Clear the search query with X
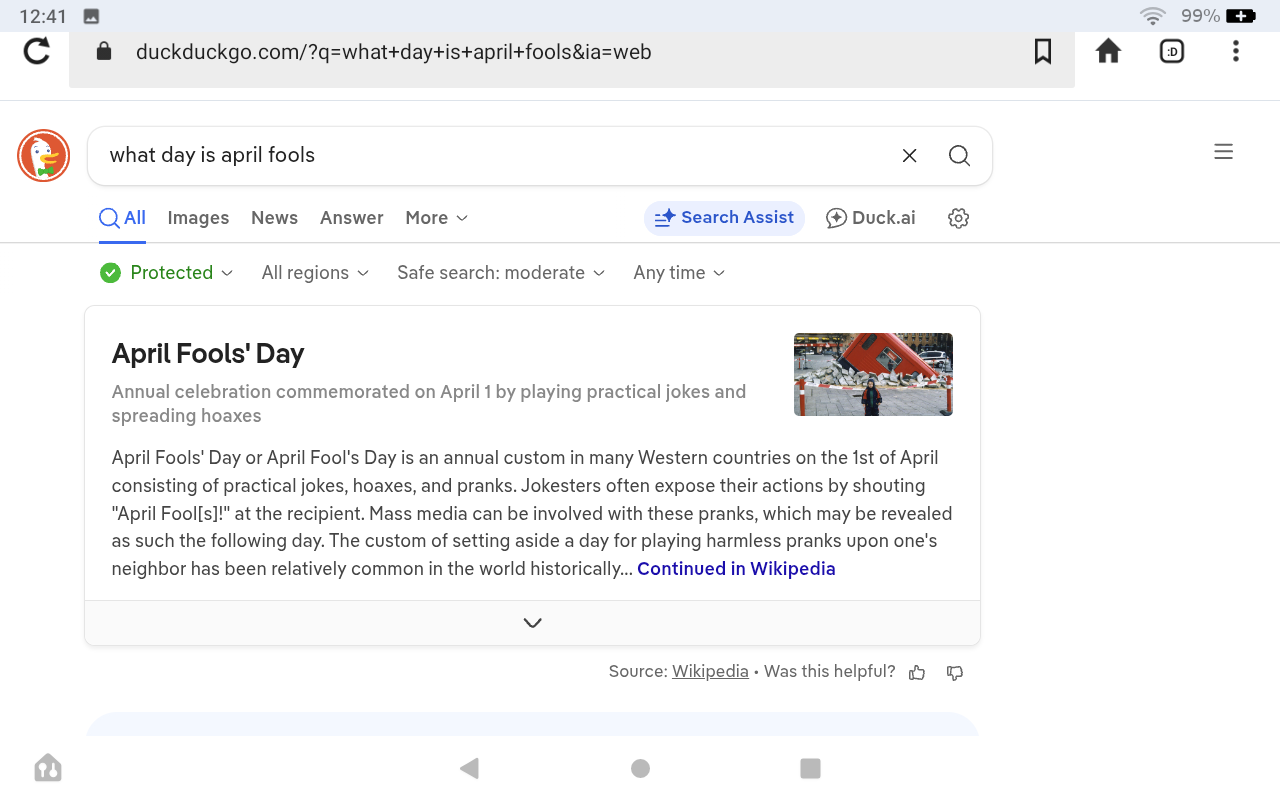This screenshot has width=1280, height=800. point(909,155)
